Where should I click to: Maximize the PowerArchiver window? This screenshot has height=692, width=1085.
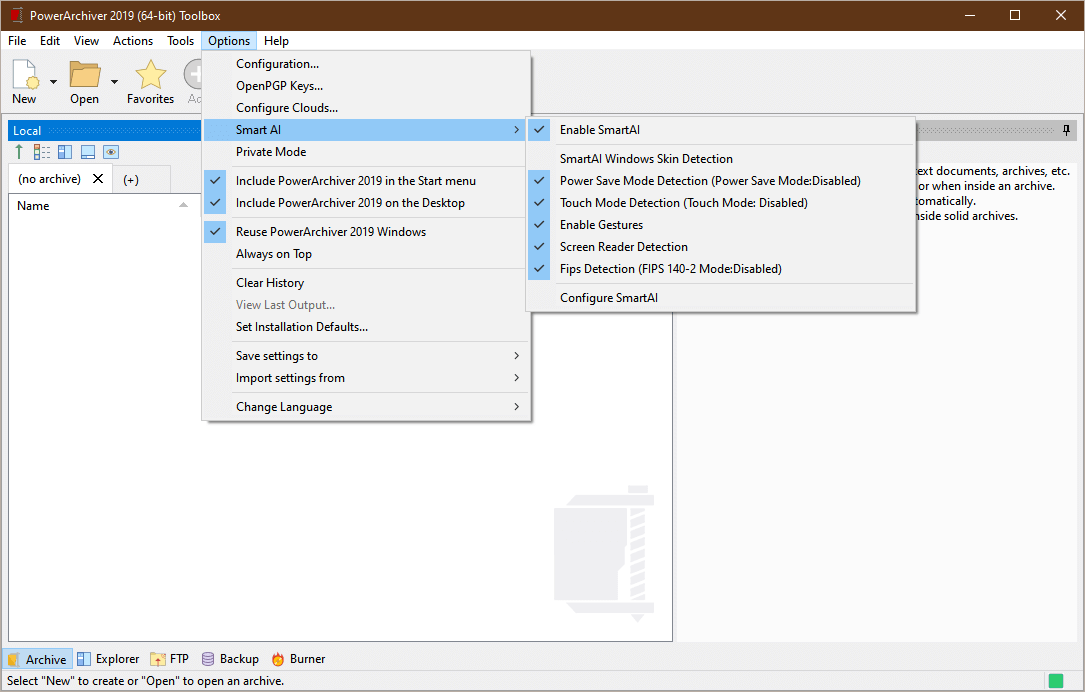click(1015, 15)
